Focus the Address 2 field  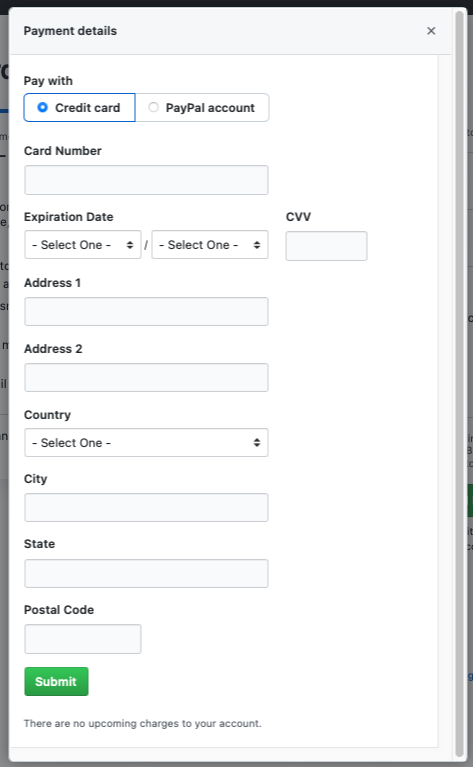click(146, 377)
